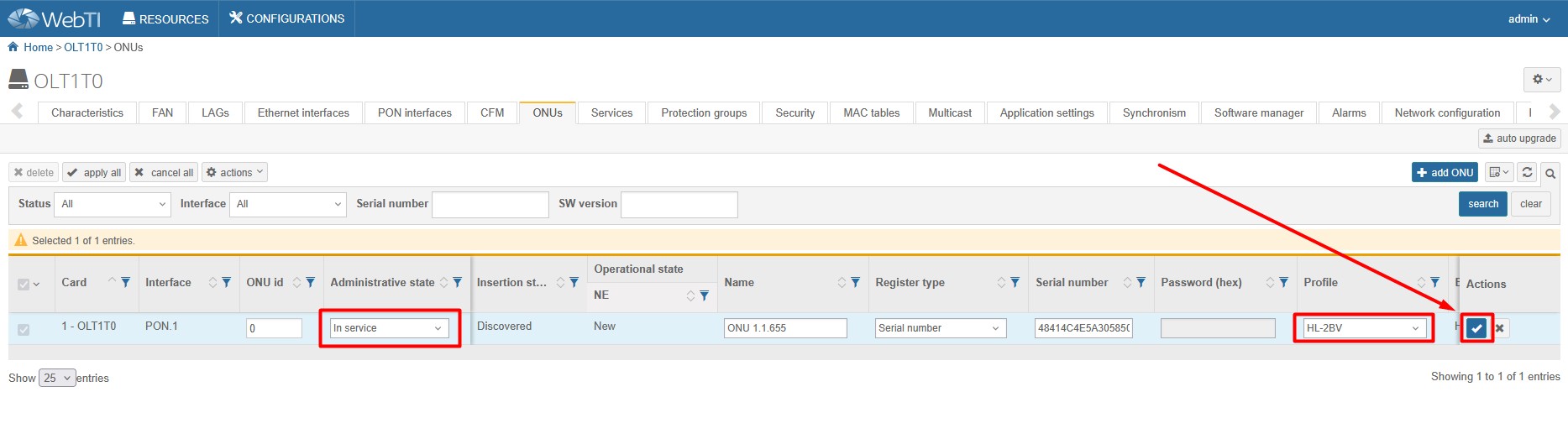Open Register type dropdown

[939, 328]
